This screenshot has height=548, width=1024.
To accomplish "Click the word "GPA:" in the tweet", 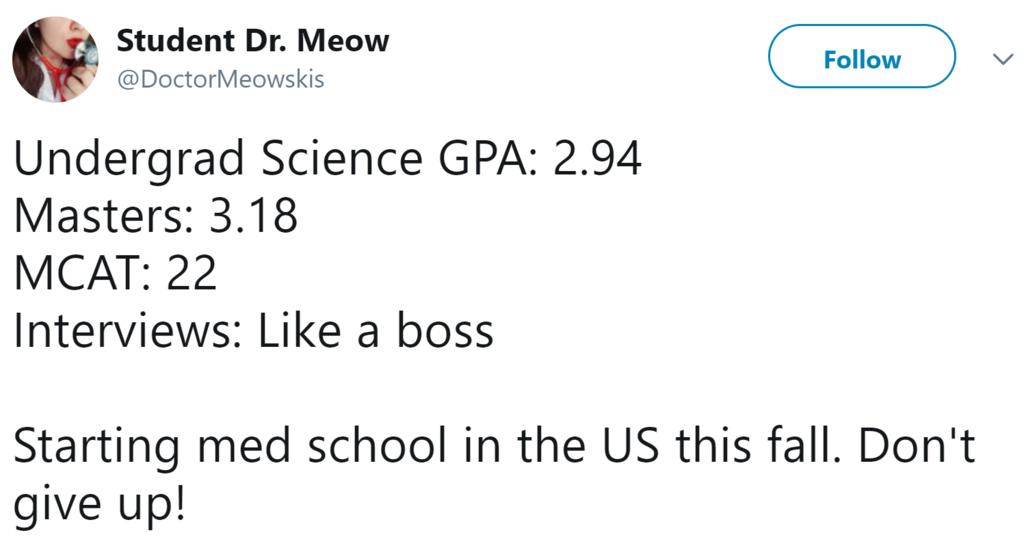I will 488,160.
